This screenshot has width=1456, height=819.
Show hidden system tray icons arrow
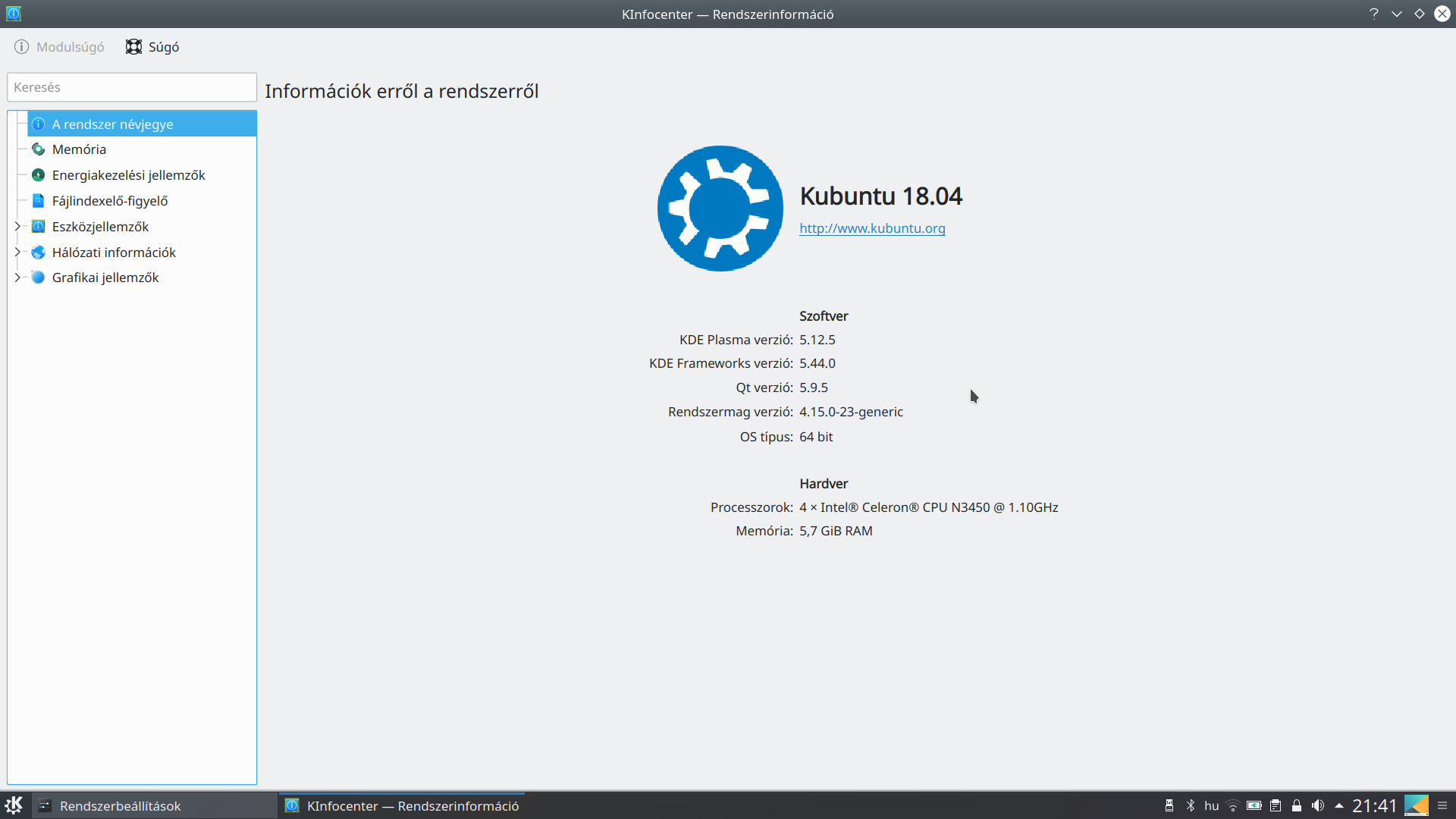point(1339,805)
